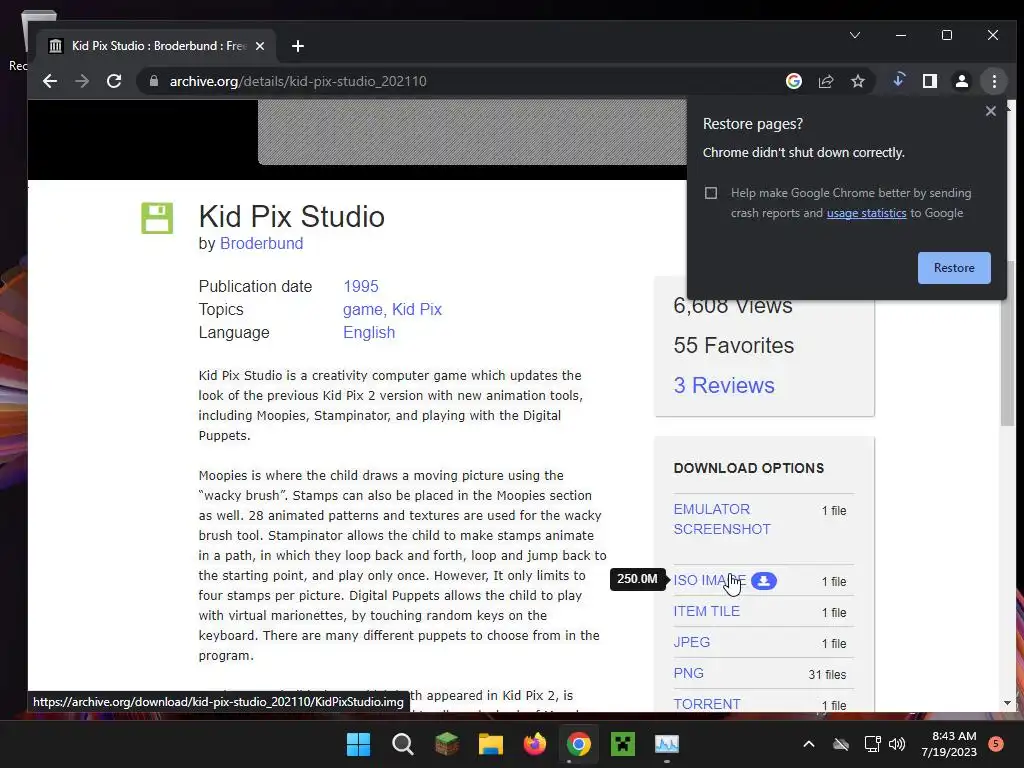
Task: Open ITEM TILE download option
Action: point(707,611)
